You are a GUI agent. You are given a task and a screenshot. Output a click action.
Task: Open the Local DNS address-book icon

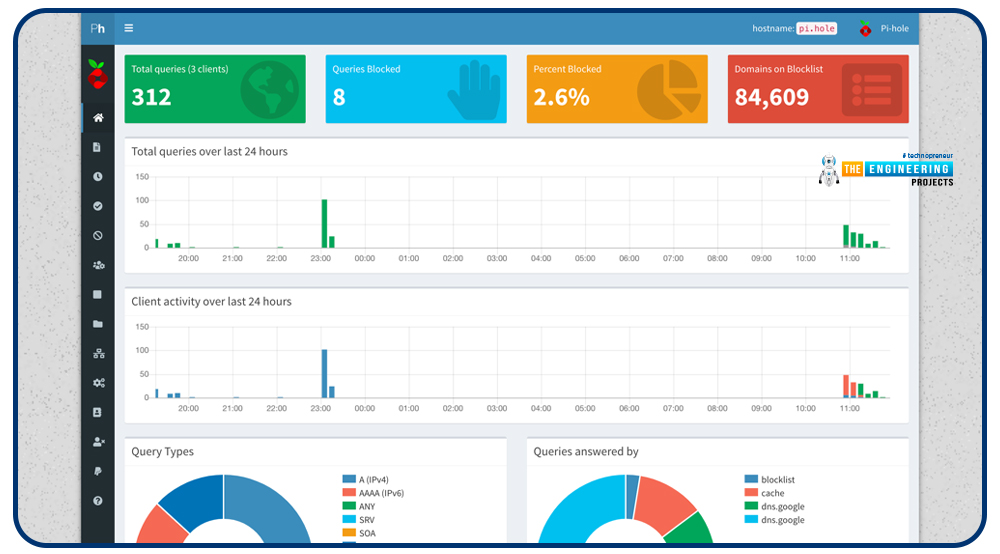[98, 412]
